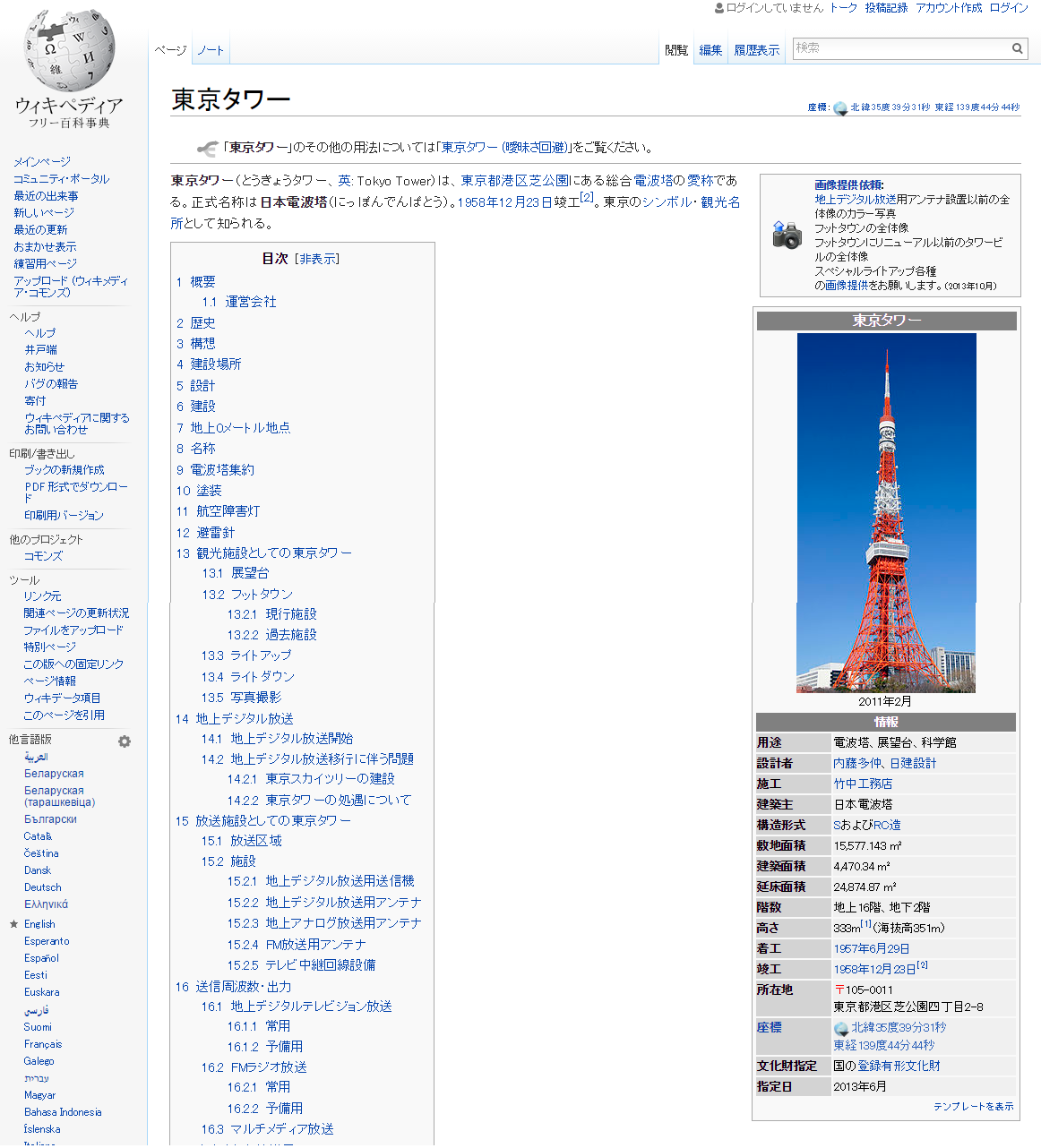The width and height of the screenshot is (1041, 1148).
Task: Open the 投稿記録 contributions link
Action: [886, 8]
